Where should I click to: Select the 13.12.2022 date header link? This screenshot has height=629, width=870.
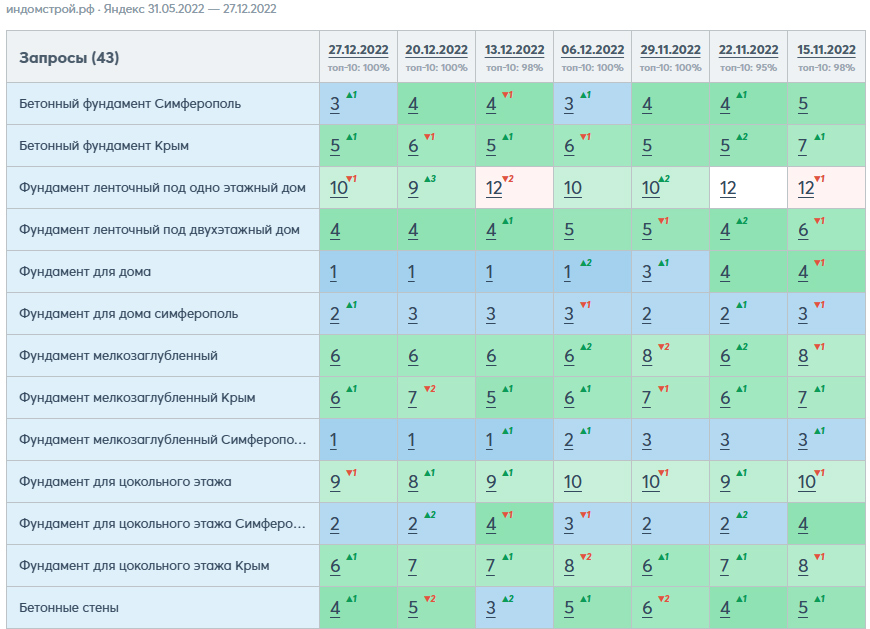[x=514, y=50]
